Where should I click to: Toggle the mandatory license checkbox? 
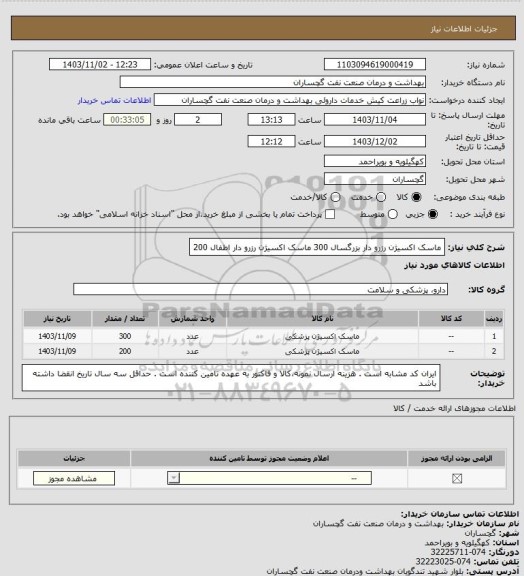click(457, 478)
